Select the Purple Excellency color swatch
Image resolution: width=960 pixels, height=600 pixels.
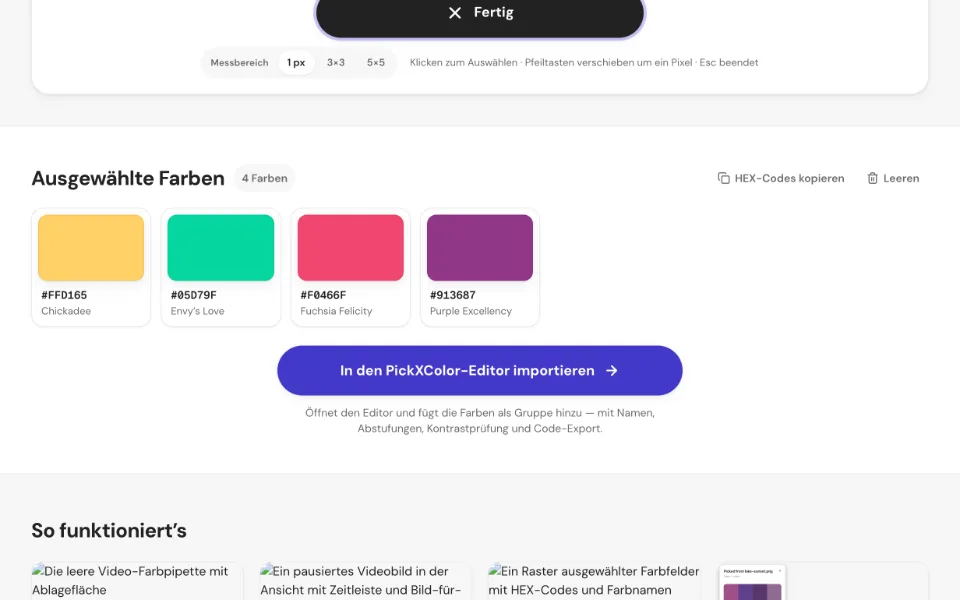(480, 247)
